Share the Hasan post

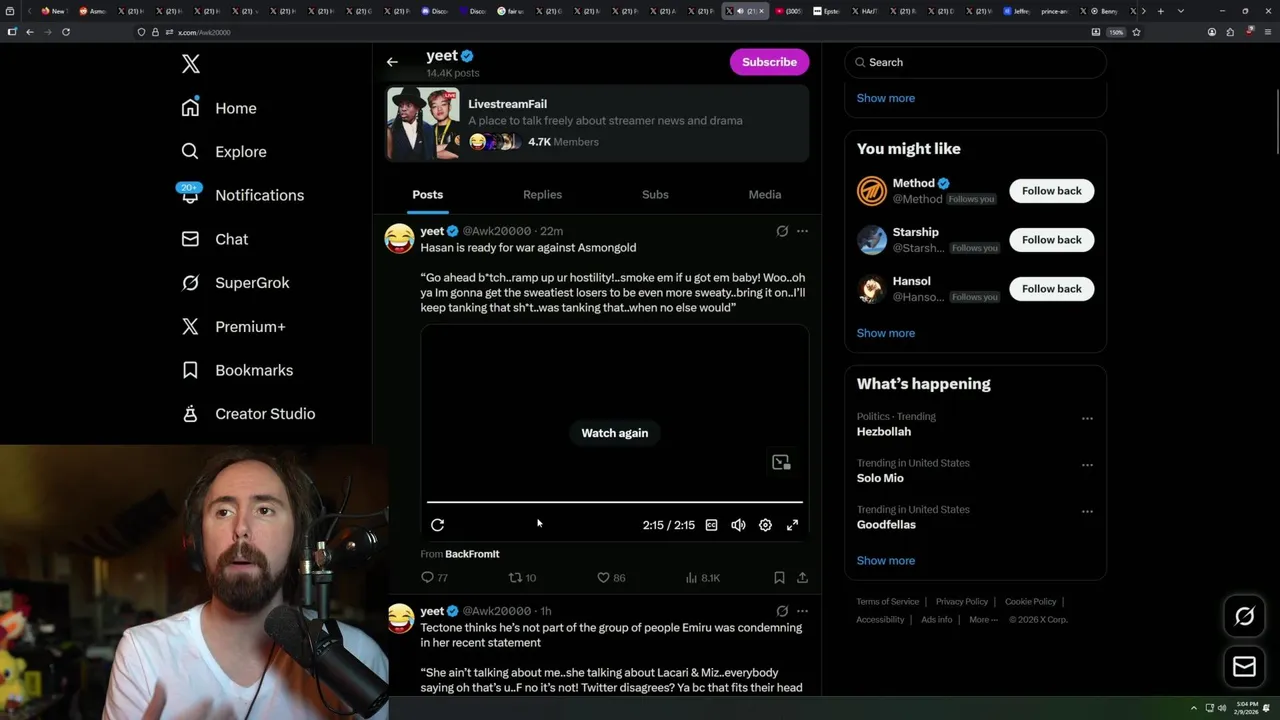802,577
